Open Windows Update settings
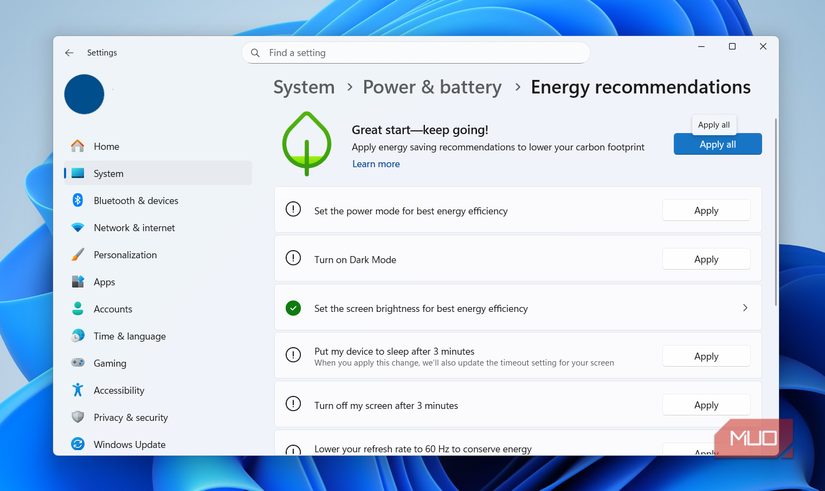This screenshot has width=825, height=491. click(x=158, y=444)
